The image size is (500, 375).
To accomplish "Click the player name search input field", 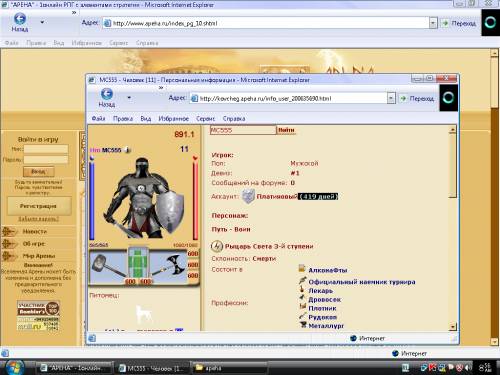I will pyautogui.click(x=243, y=130).
